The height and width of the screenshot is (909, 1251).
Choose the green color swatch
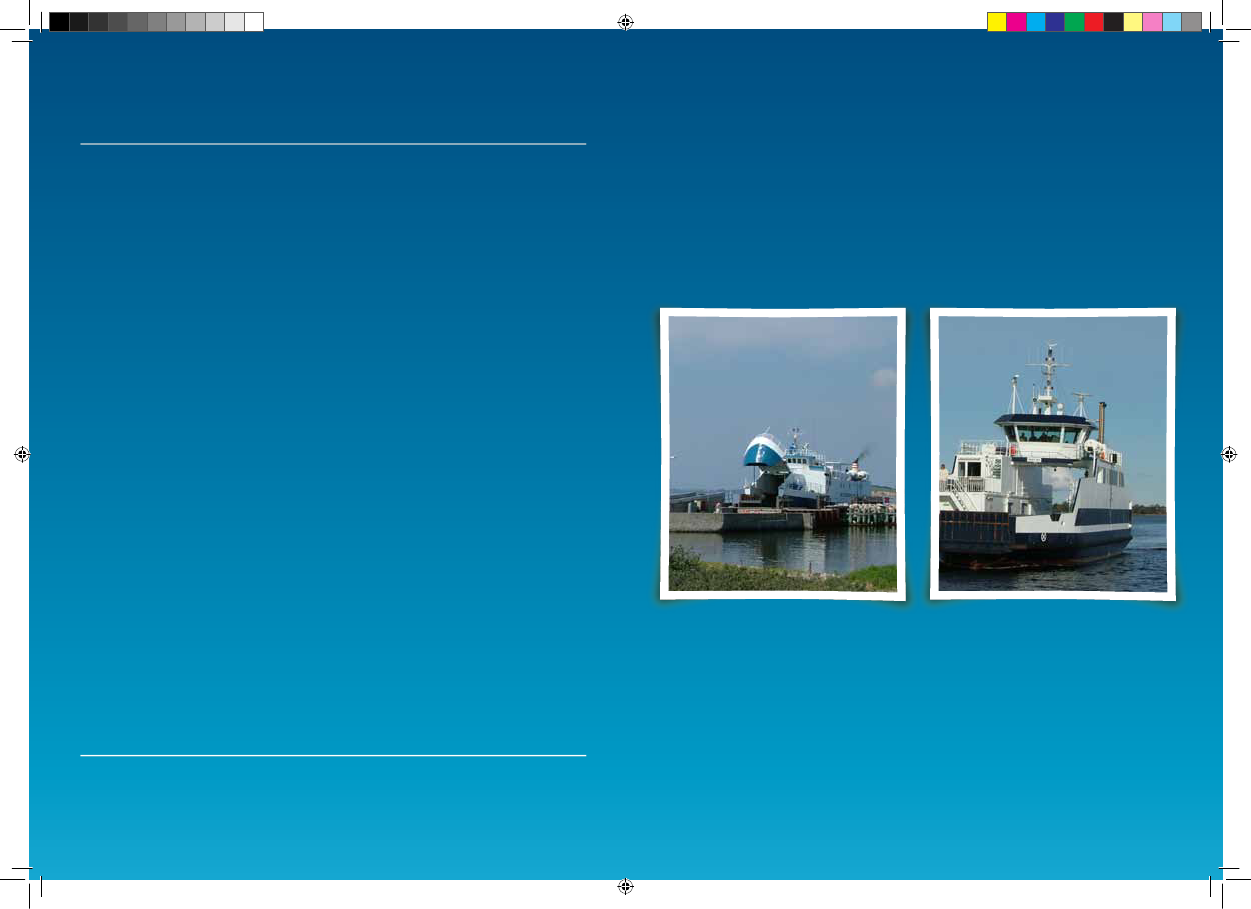click(1074, 22)
